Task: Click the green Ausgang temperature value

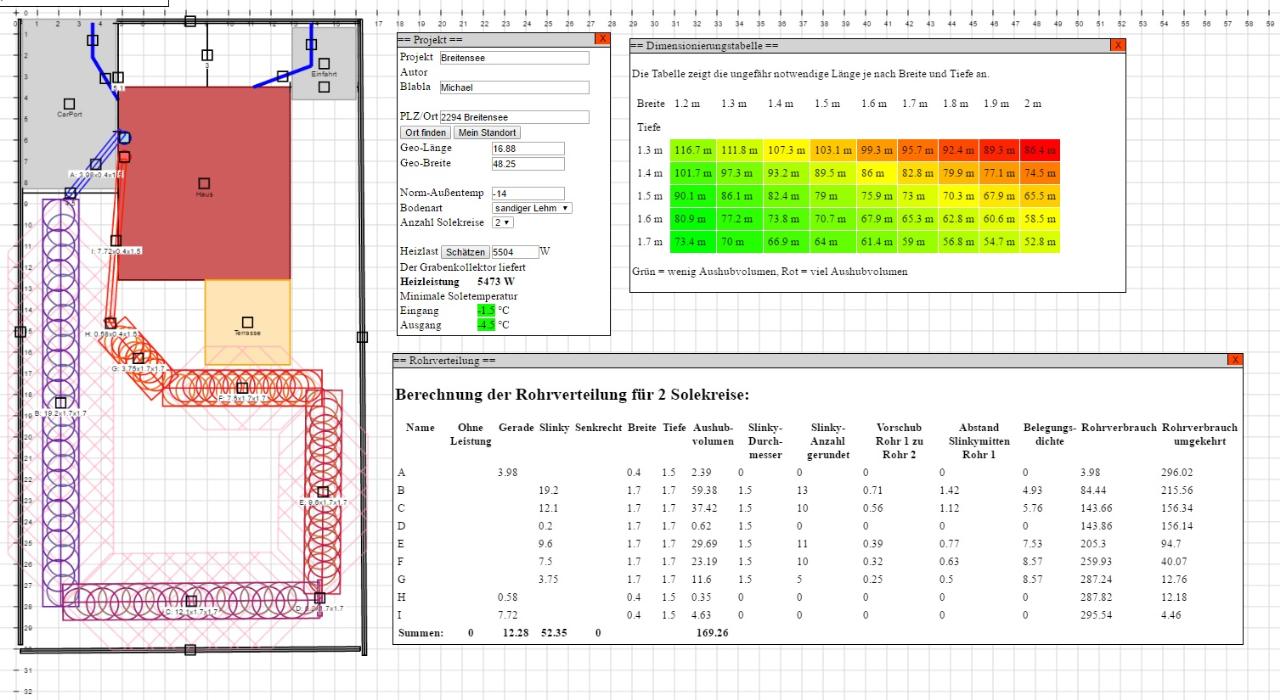Action: point(486,325)
